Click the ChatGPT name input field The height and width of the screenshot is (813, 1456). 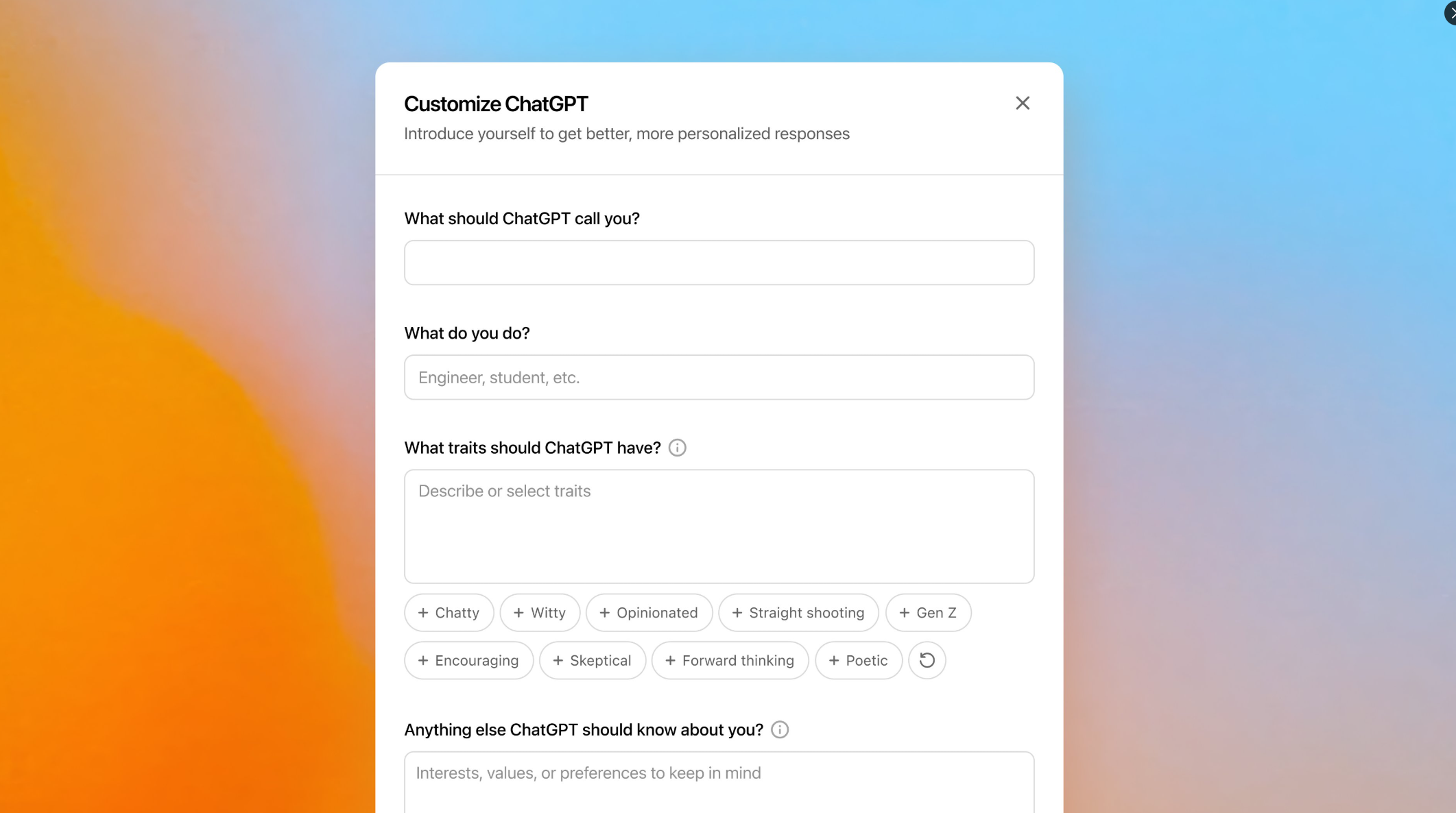718,262
